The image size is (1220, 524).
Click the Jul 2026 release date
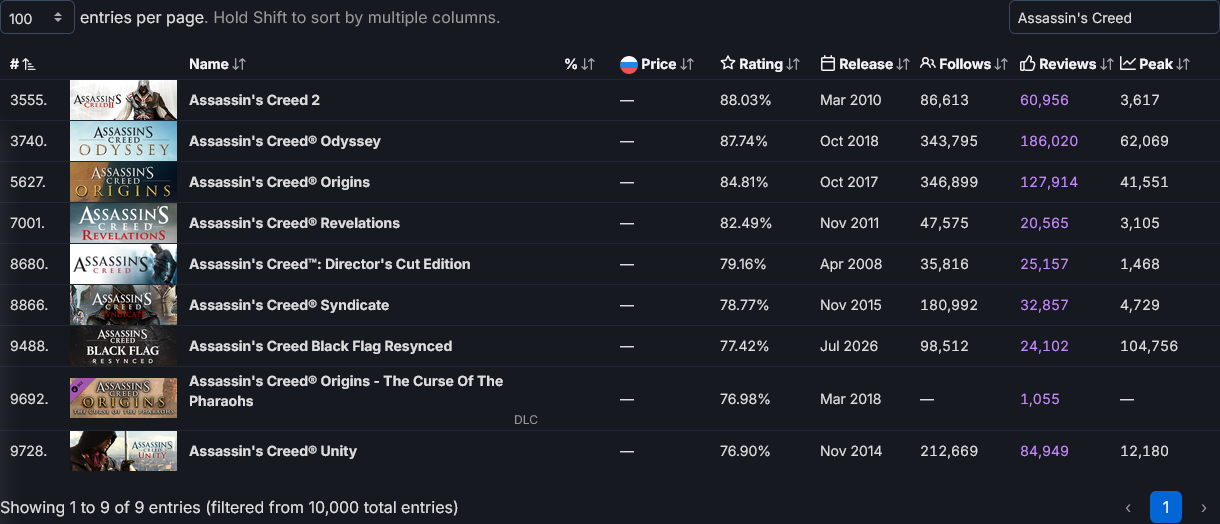tap(849, 346)
